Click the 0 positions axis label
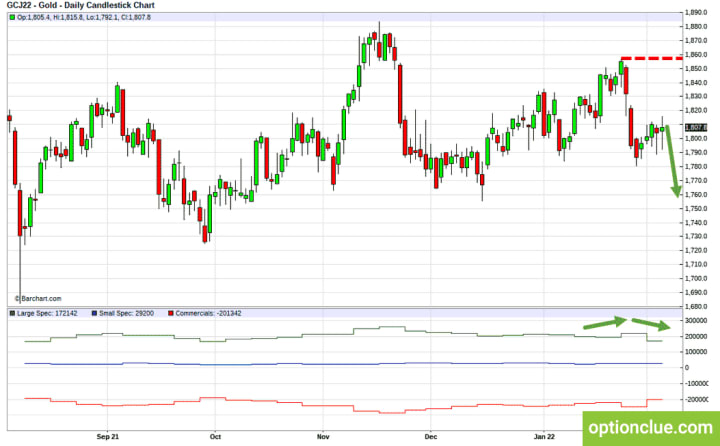This screenshot has height=446, width=720. click(687, 367)
